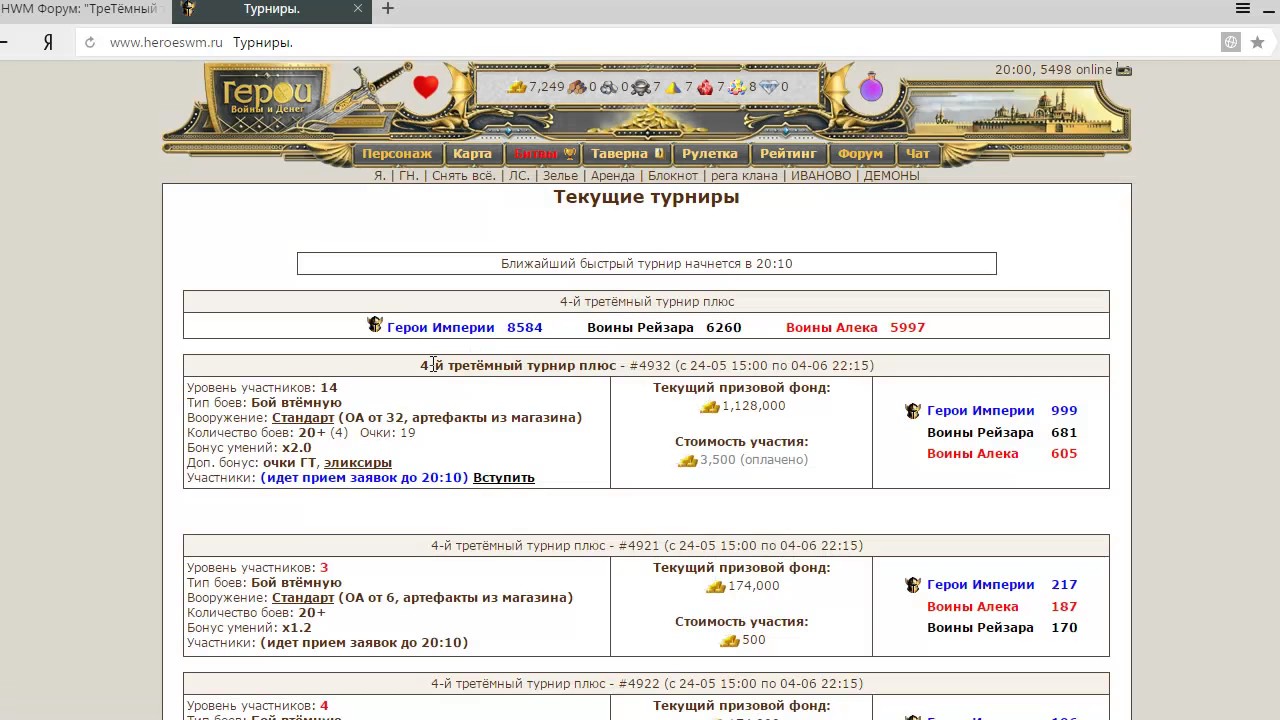Click faction emblem beside Герои Империи 999
This screenshot has width=1280, height=720.
913,411
